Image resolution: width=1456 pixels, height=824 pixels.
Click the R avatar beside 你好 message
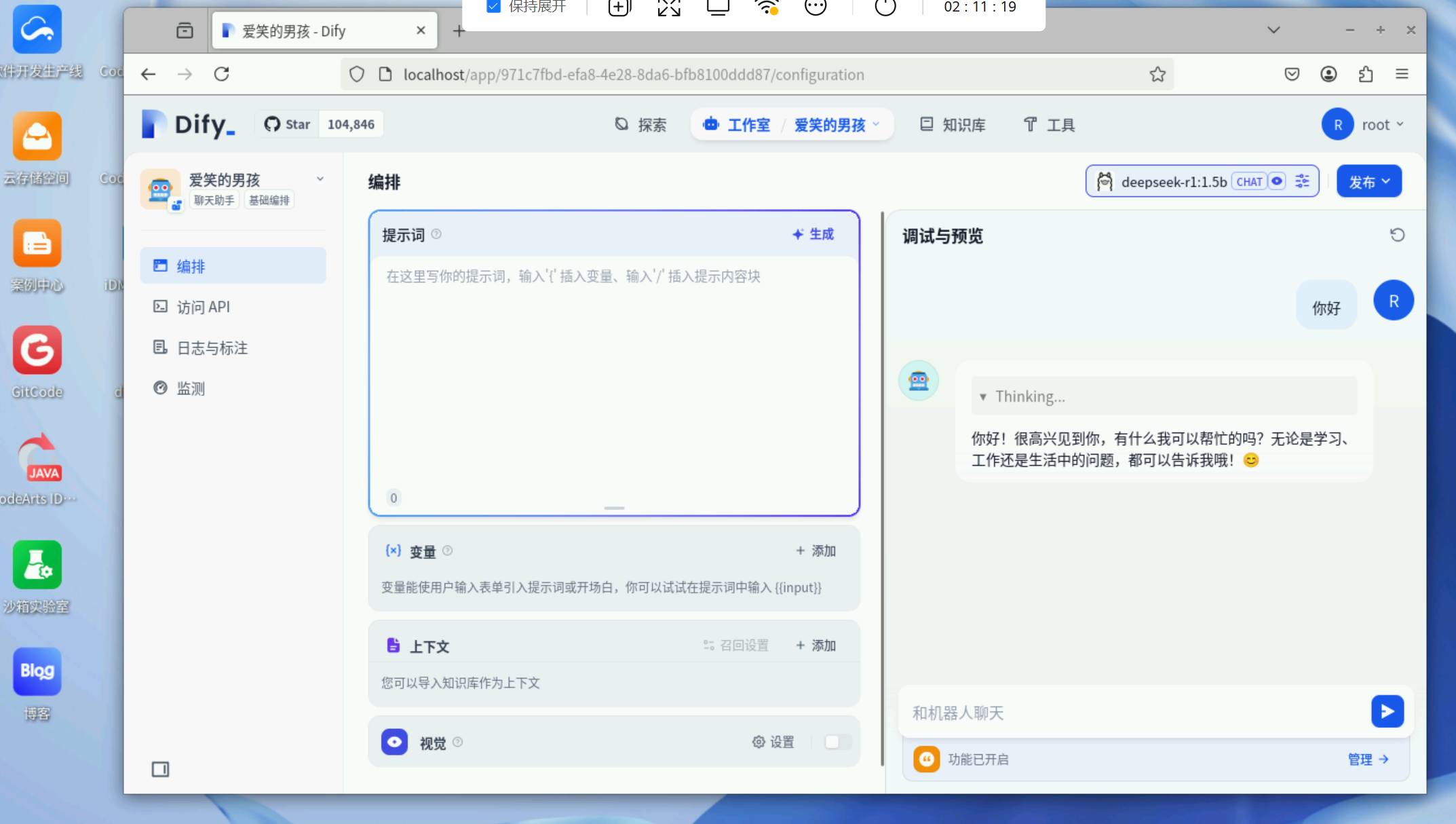click(x=1394, y=301)
